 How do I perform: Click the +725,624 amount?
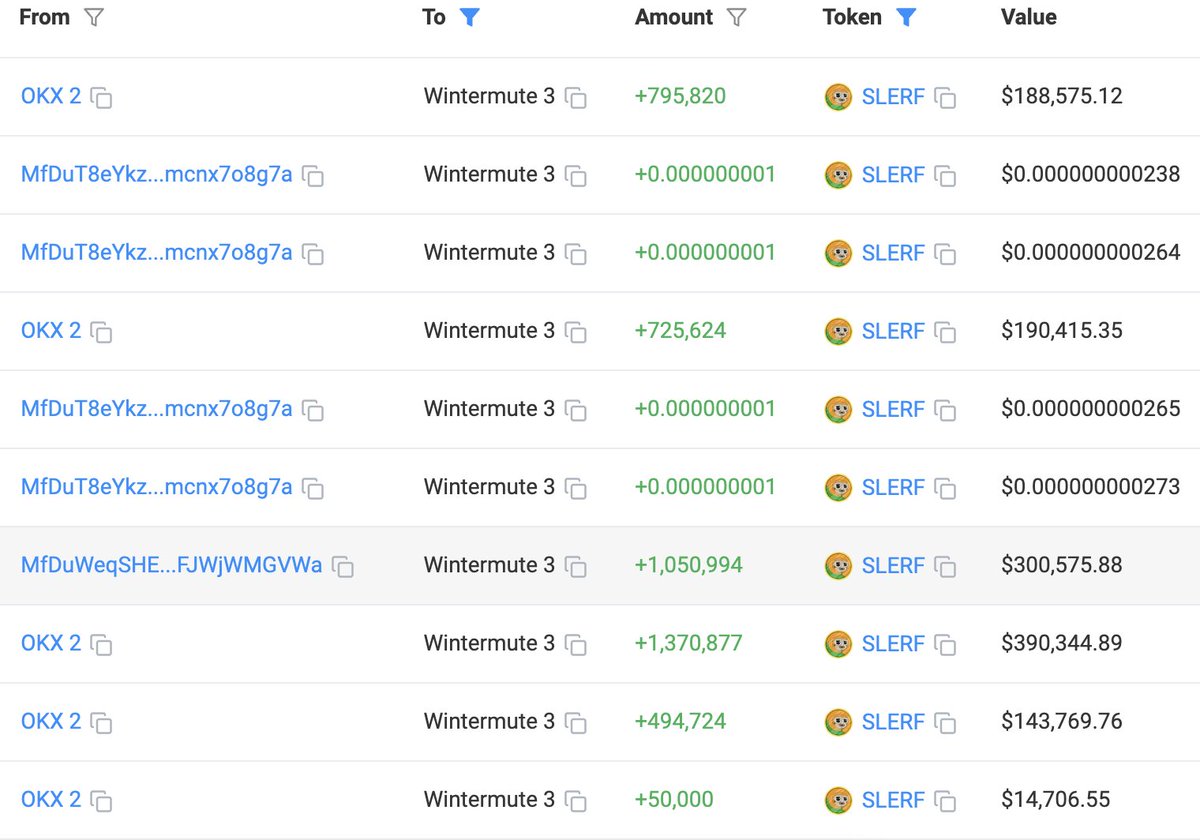click(x=680, y=330)
